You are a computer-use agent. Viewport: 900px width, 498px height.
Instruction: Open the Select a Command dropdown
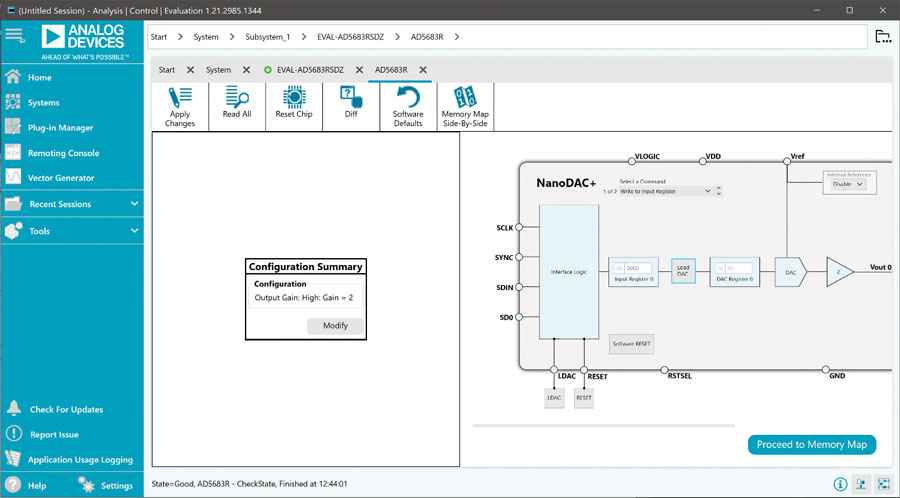665,191
